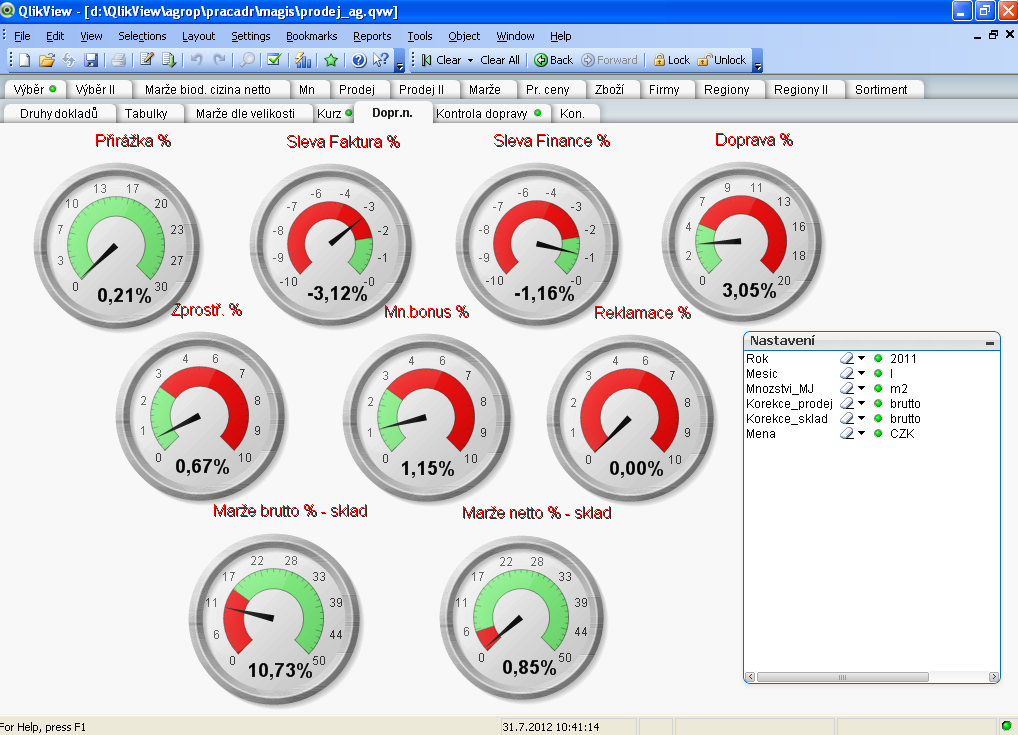
Task: Click the Reklamace % gauge
Action: point(630,418)
